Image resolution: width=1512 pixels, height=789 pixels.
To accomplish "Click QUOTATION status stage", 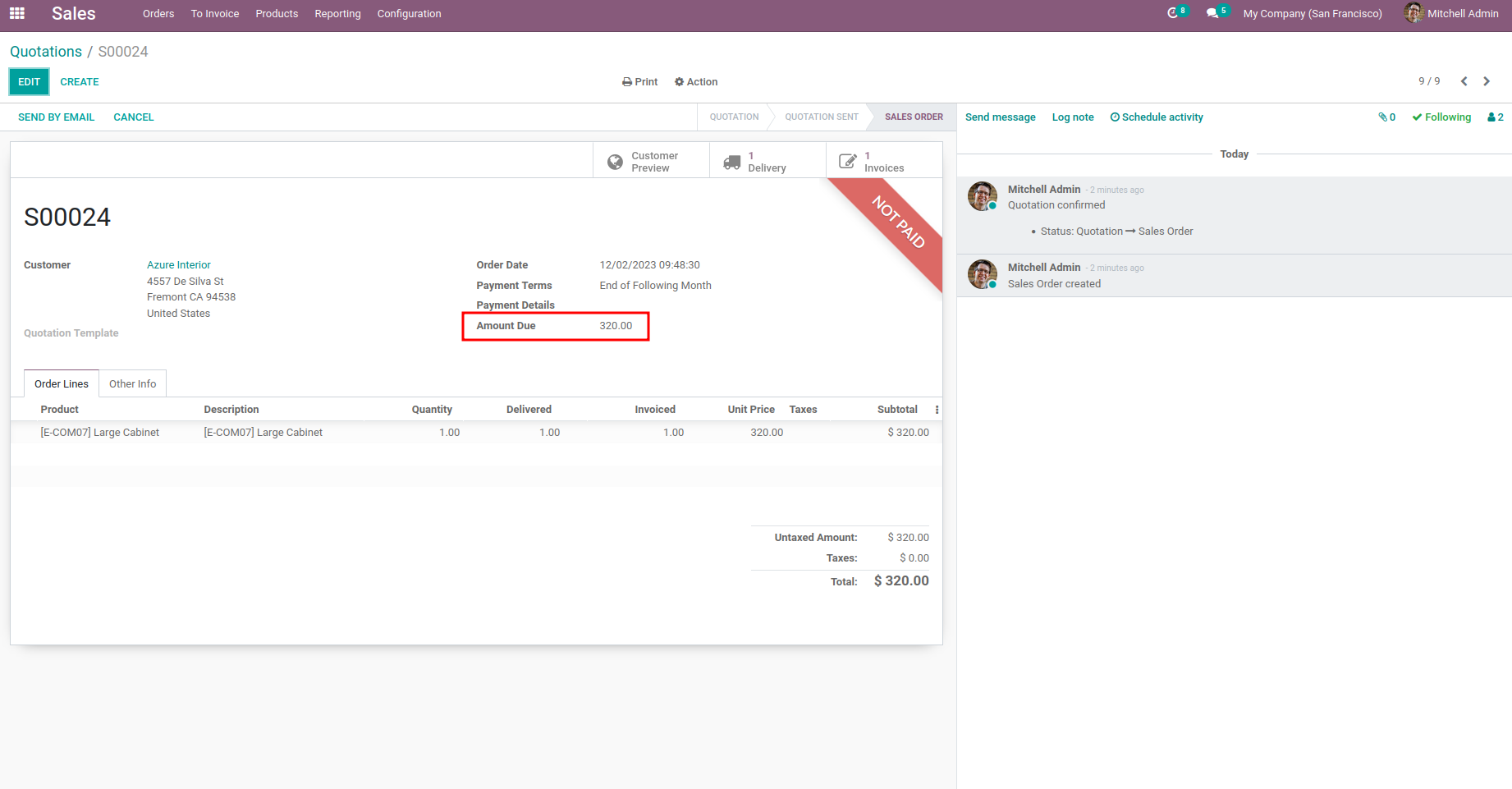I will [734, 117].
